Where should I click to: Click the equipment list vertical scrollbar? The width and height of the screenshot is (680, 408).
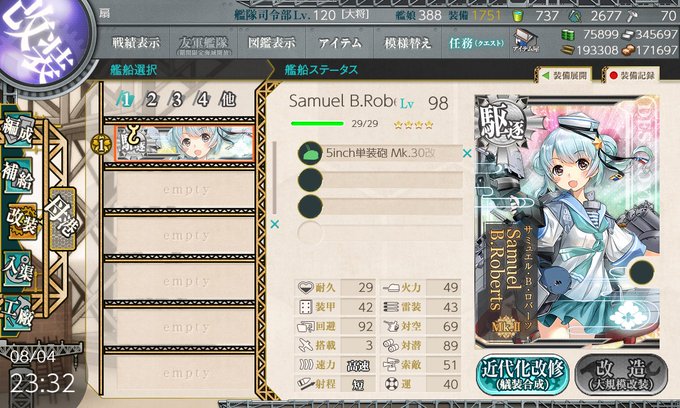point(274,178)
